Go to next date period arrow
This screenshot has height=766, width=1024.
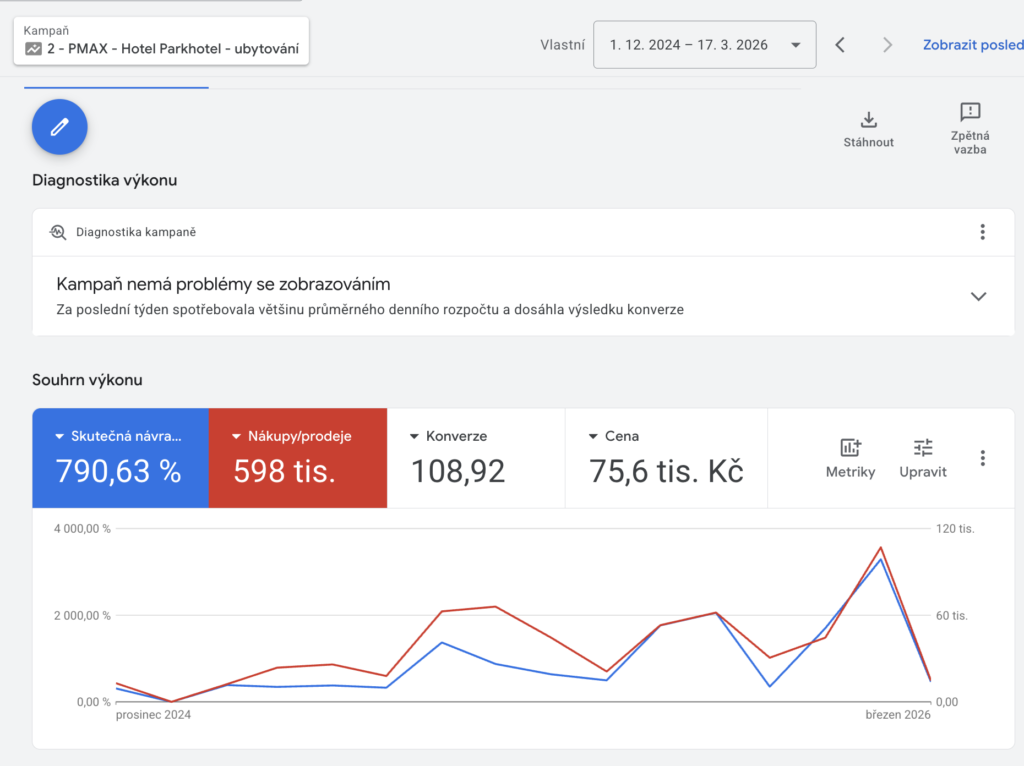pyautogui.click(x=887, y=45)
